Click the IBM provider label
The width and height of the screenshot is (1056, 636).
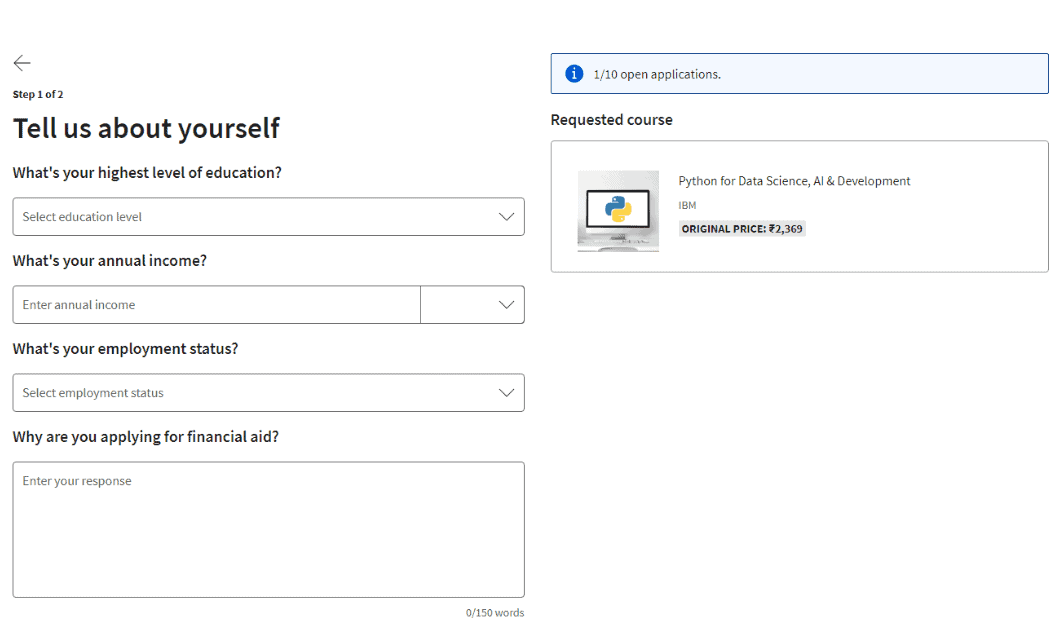[x=686, y=205]
